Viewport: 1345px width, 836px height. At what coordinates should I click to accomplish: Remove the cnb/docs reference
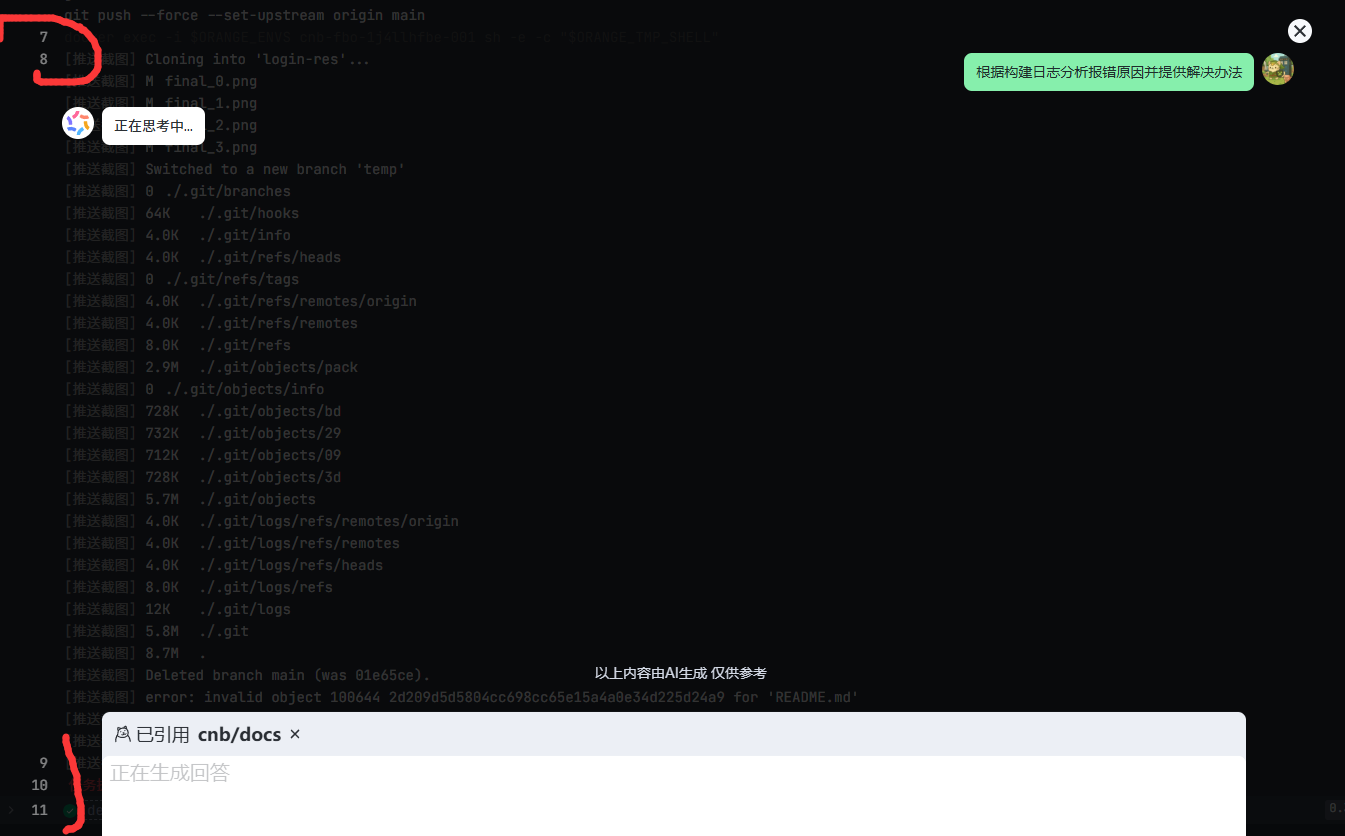(295, 734)
